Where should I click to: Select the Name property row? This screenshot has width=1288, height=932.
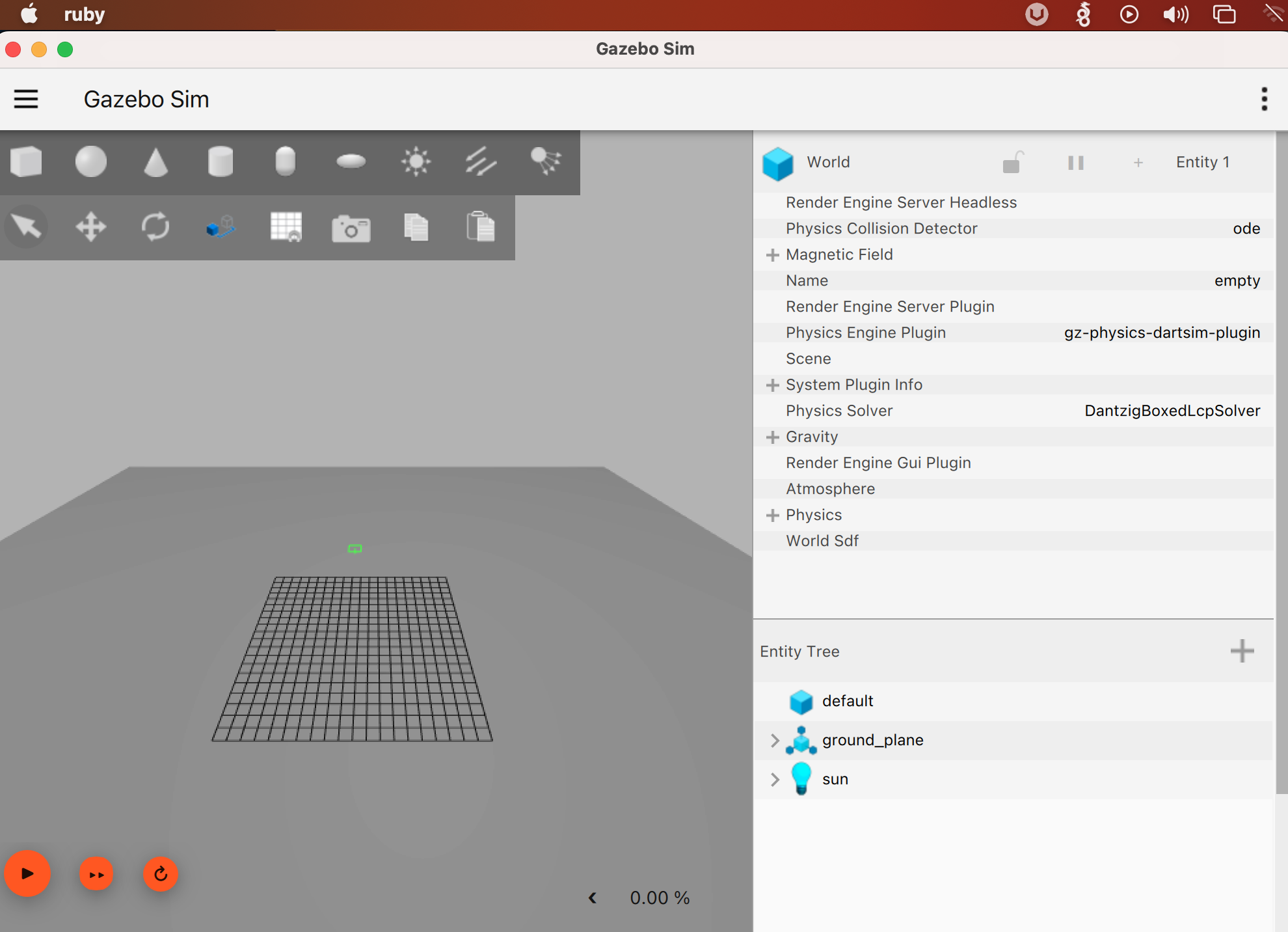coord(1013,281)
